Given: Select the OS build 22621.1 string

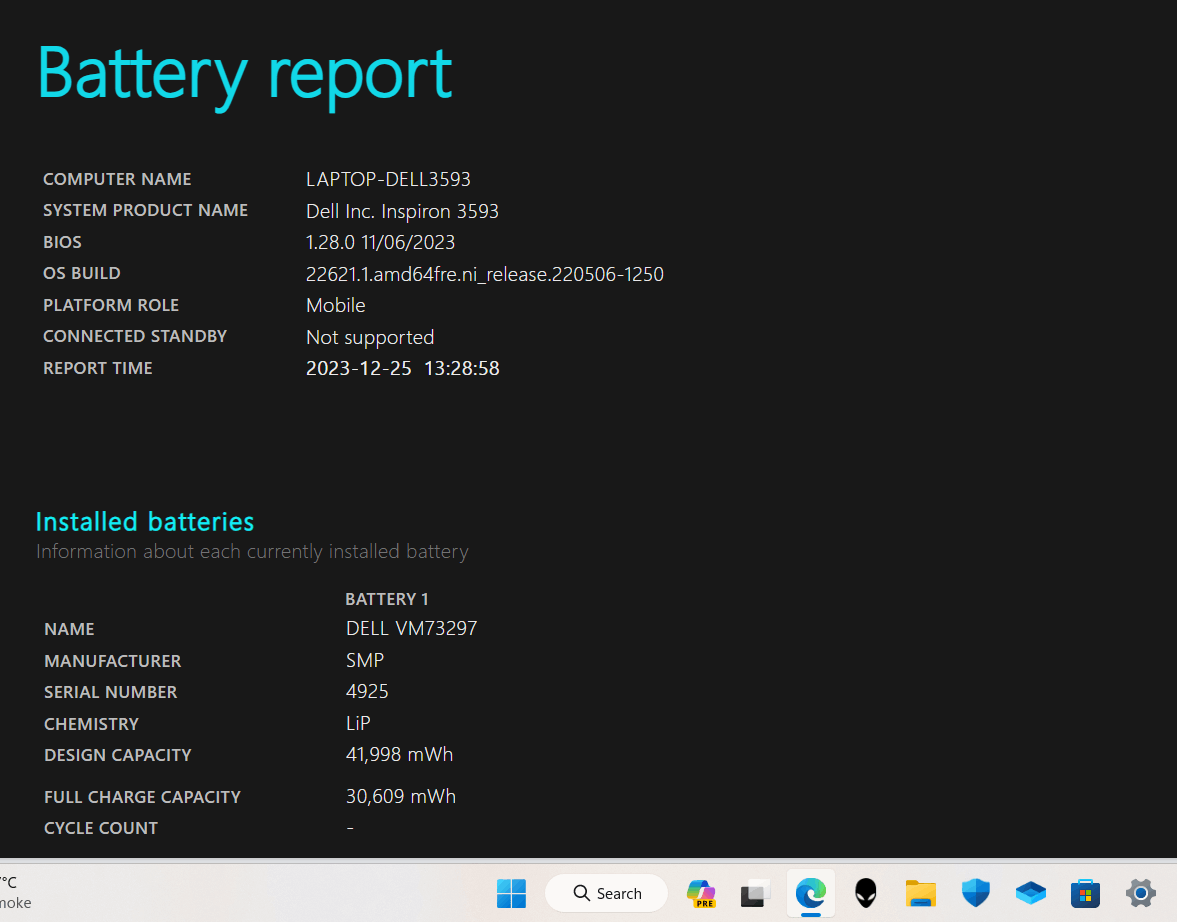Looking at the screenshot, I should coord(485,274).
